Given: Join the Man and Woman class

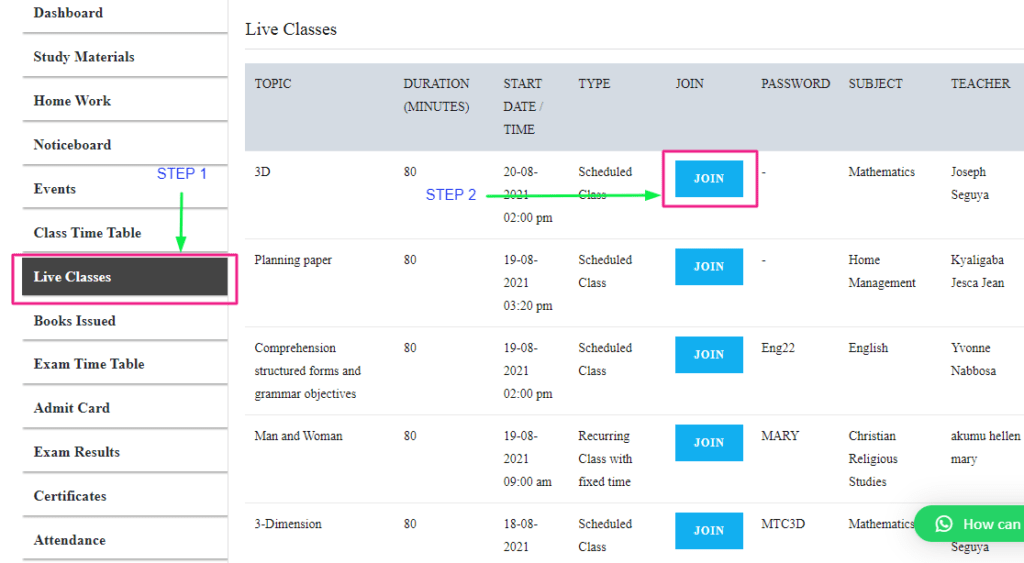Looking at the screenshot, I should point(709,443).
